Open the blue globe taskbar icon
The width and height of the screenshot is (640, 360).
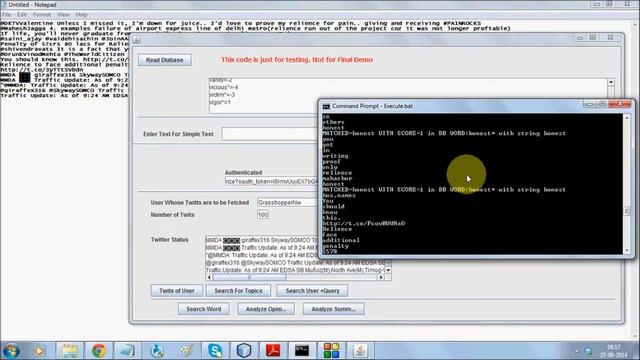[157, 351]
